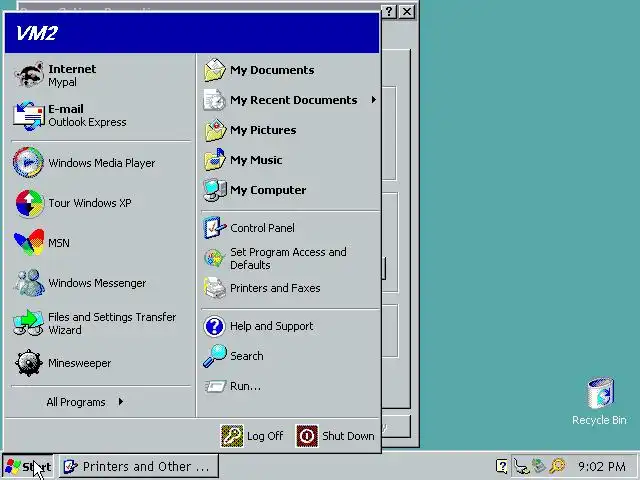Switch to Printers and Other taskbar button
640x480 pixels.
(139, 466)
